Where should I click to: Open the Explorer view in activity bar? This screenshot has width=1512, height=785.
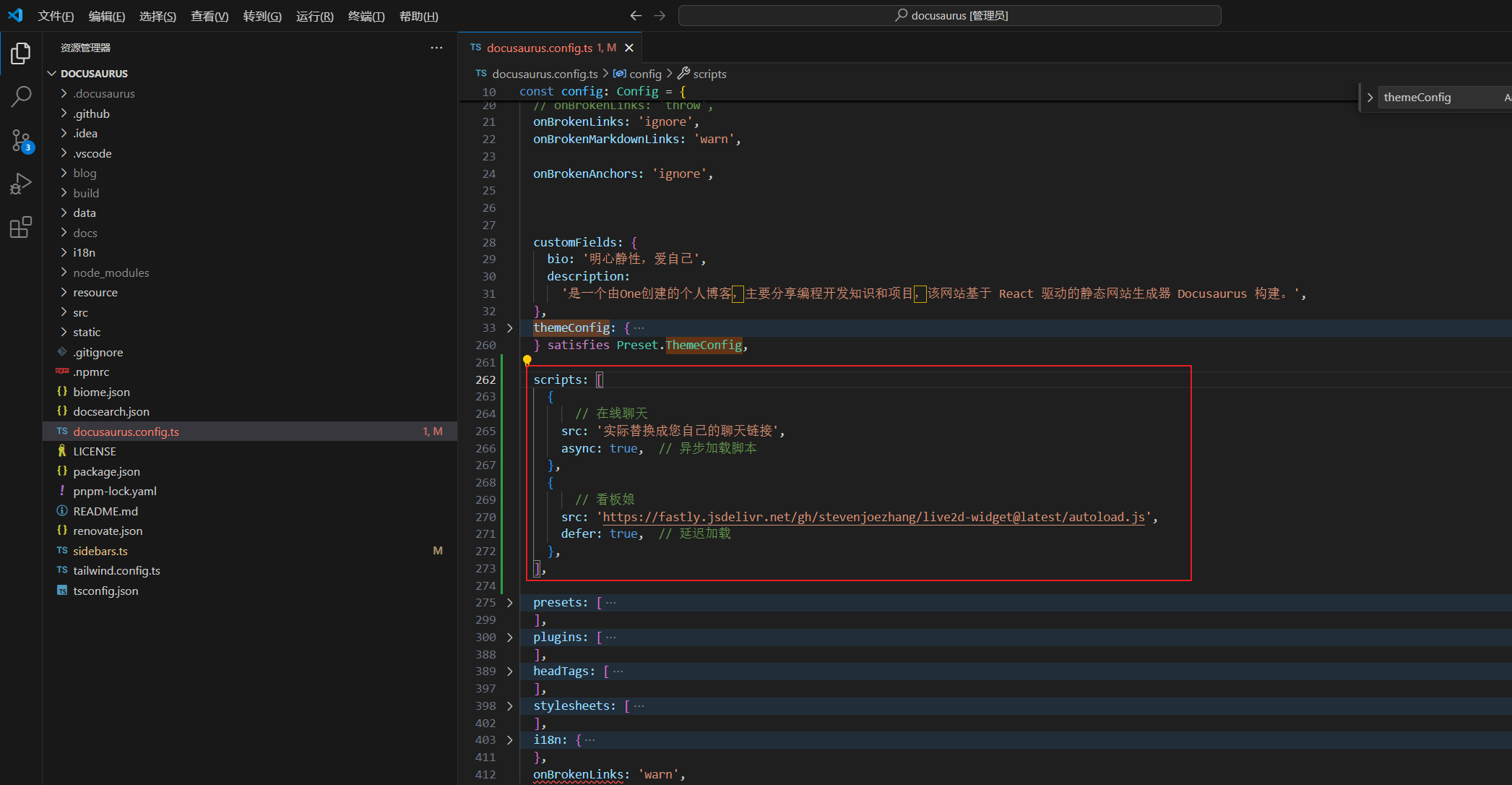pyautogui.click(x=21, y=53)
